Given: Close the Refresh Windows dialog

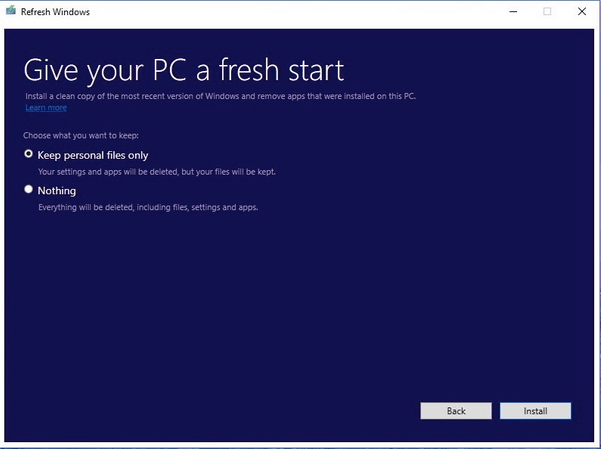Looking at the screenshot, I should [582, 12].
